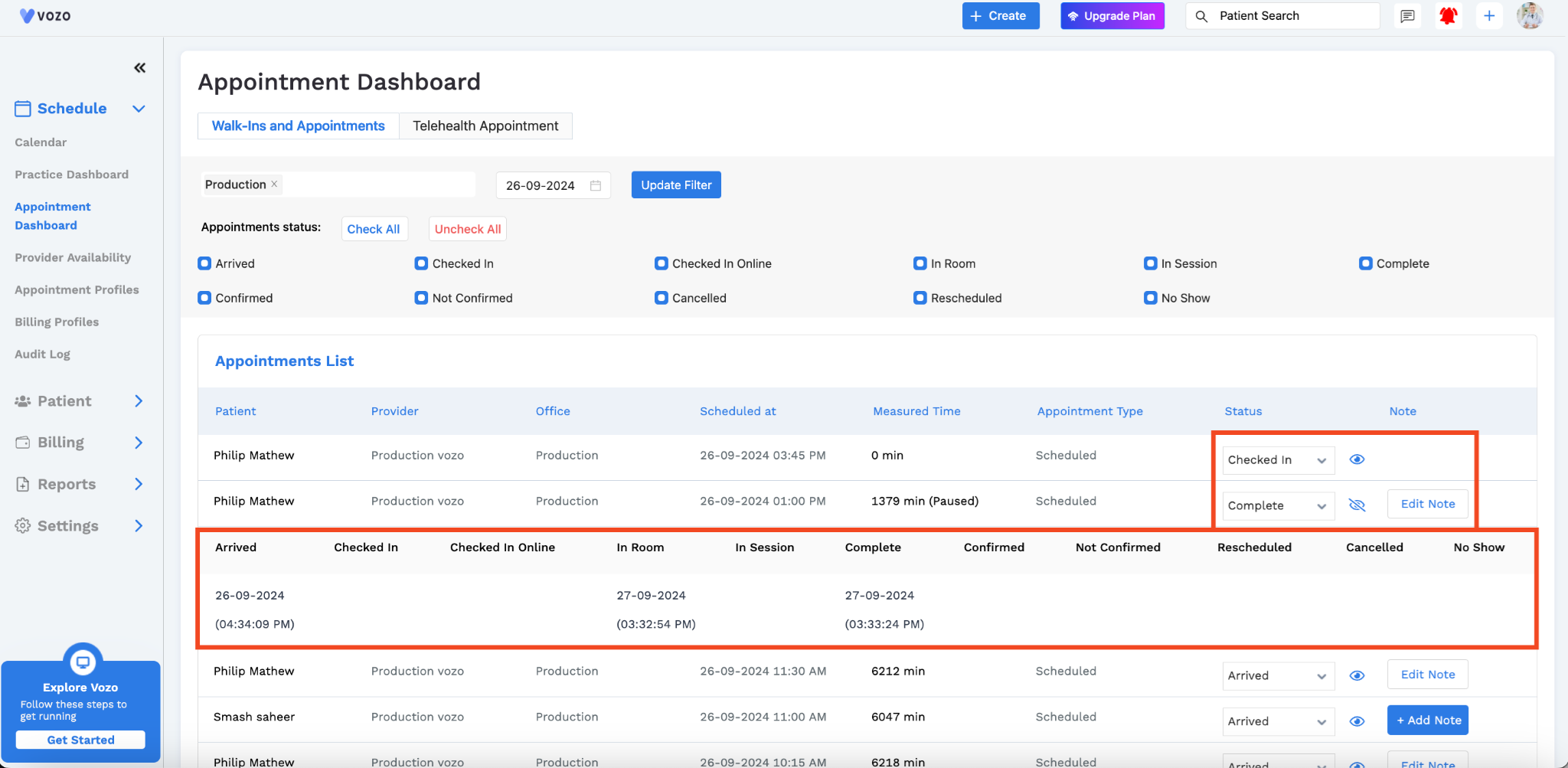Collapse the sidebar with double-chevron icon
1568x768 pixels.
(x=139, y=68)
